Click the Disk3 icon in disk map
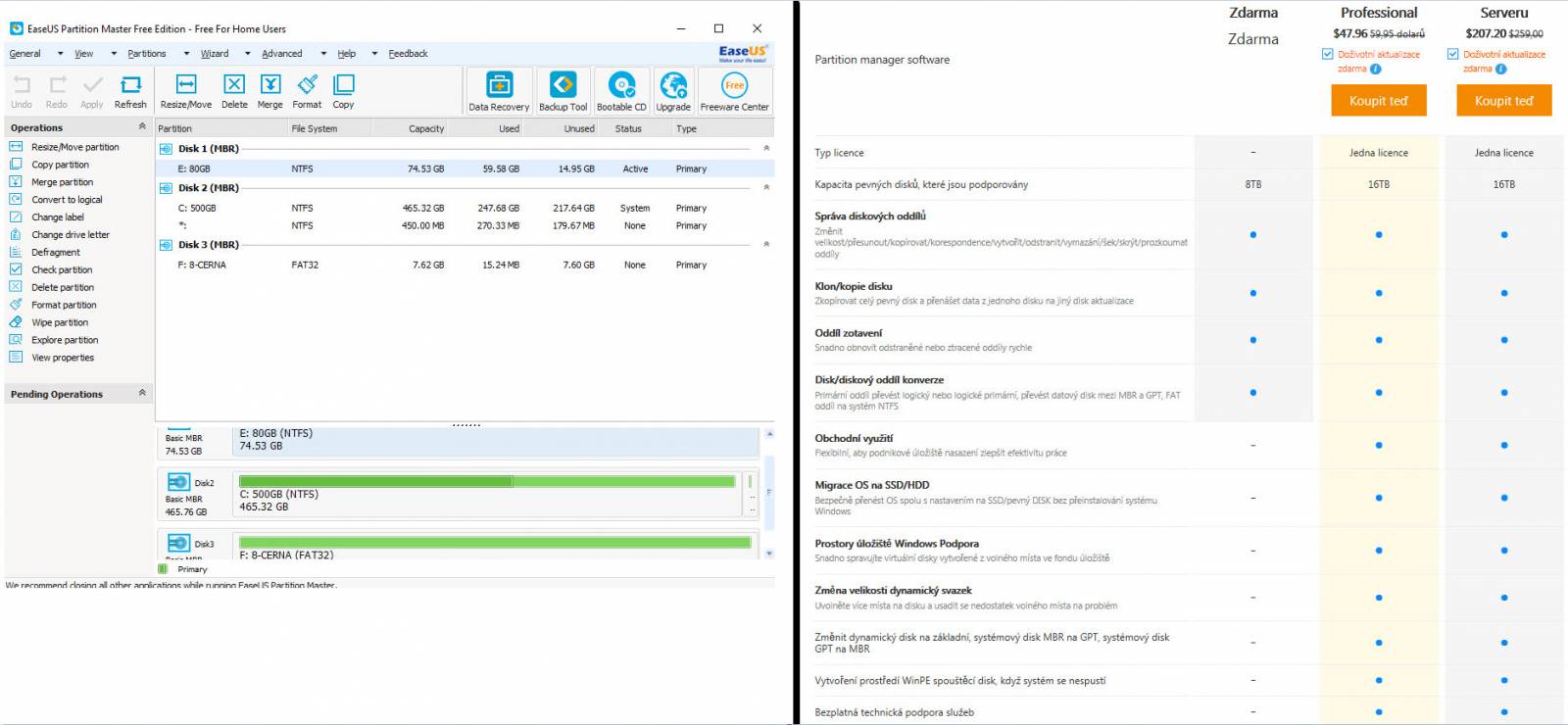 pos(178,543)
